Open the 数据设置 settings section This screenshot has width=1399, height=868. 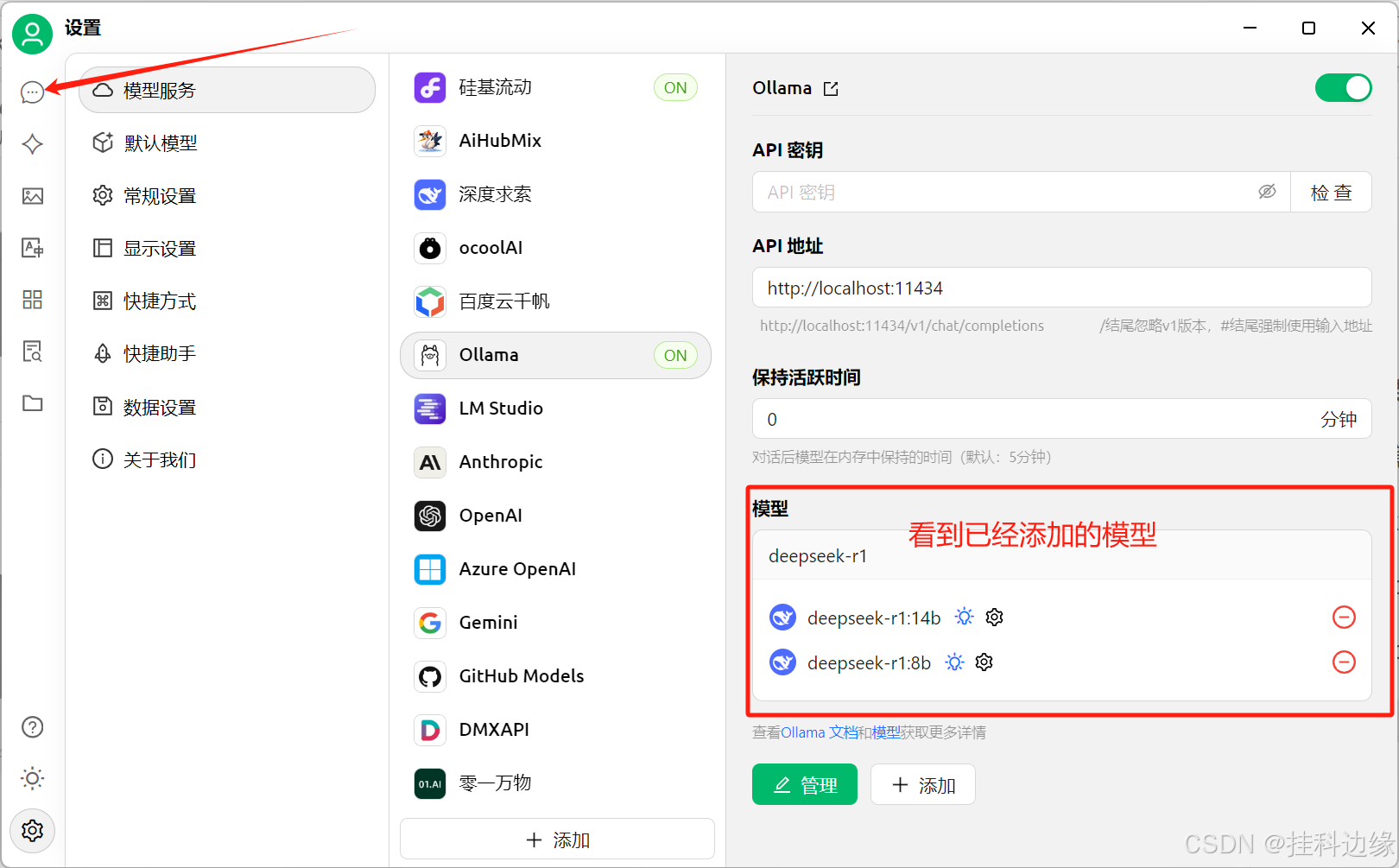[x=227, y=407]
